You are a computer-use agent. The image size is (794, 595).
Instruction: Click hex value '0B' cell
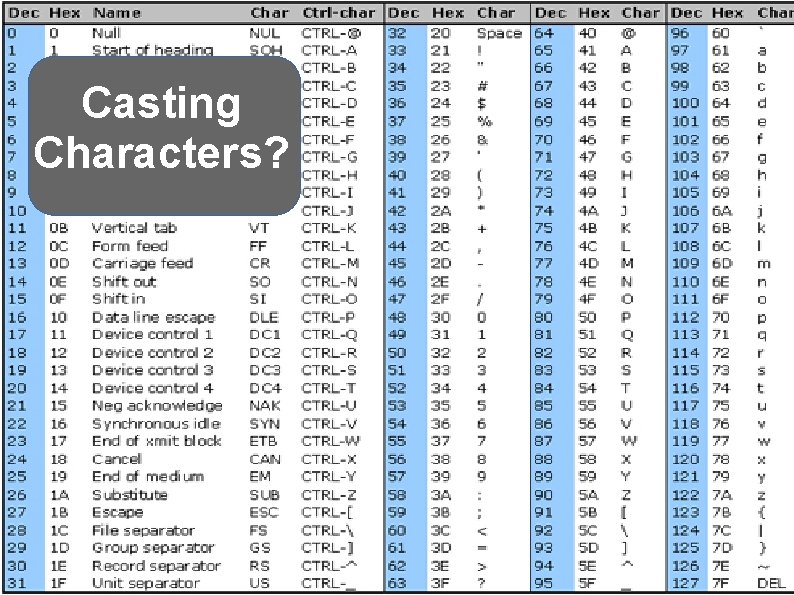tap(59, 228)
